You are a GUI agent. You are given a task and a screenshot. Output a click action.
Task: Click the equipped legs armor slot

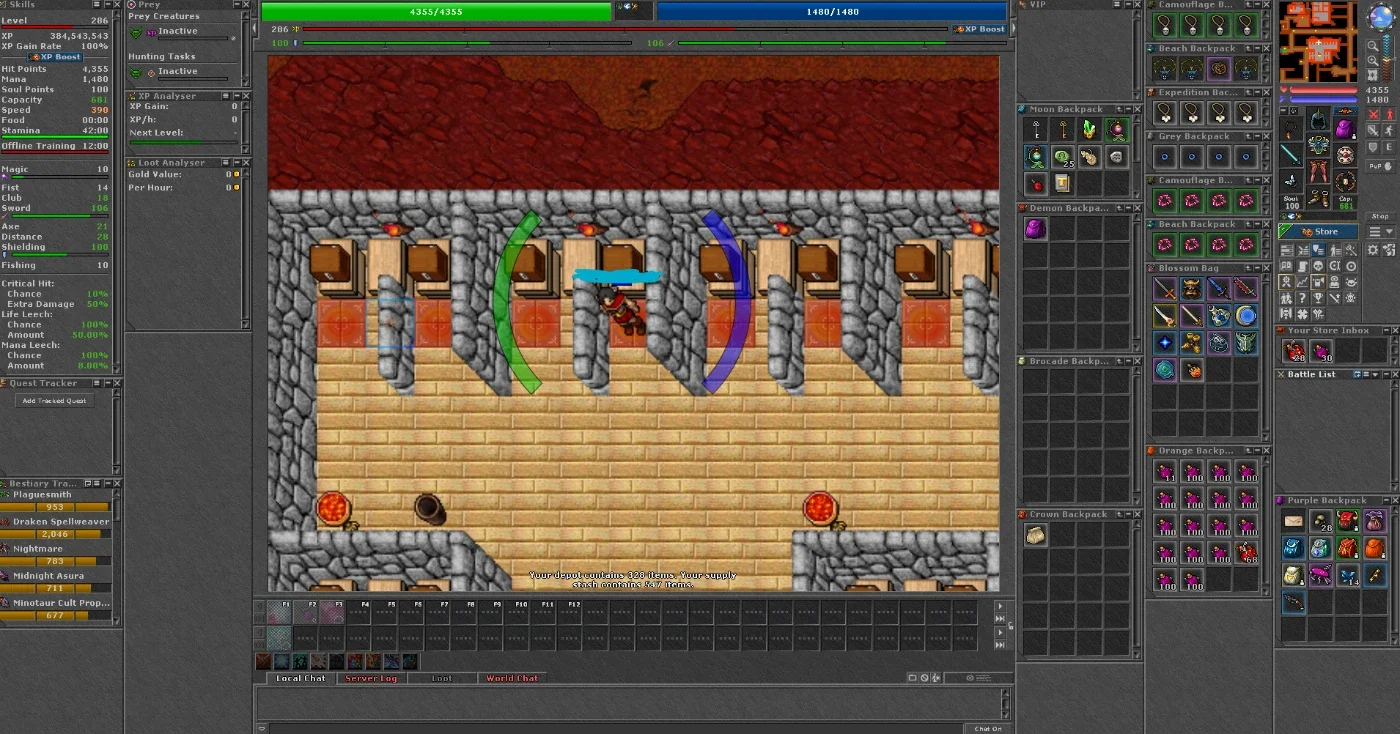point(1320,170)
